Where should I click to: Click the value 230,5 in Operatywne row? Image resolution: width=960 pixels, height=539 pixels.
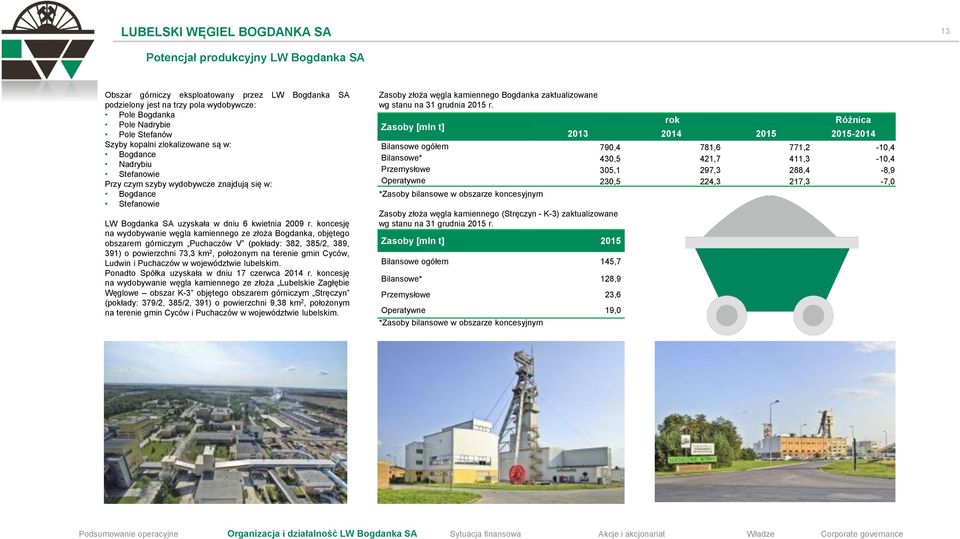point(610,181)
